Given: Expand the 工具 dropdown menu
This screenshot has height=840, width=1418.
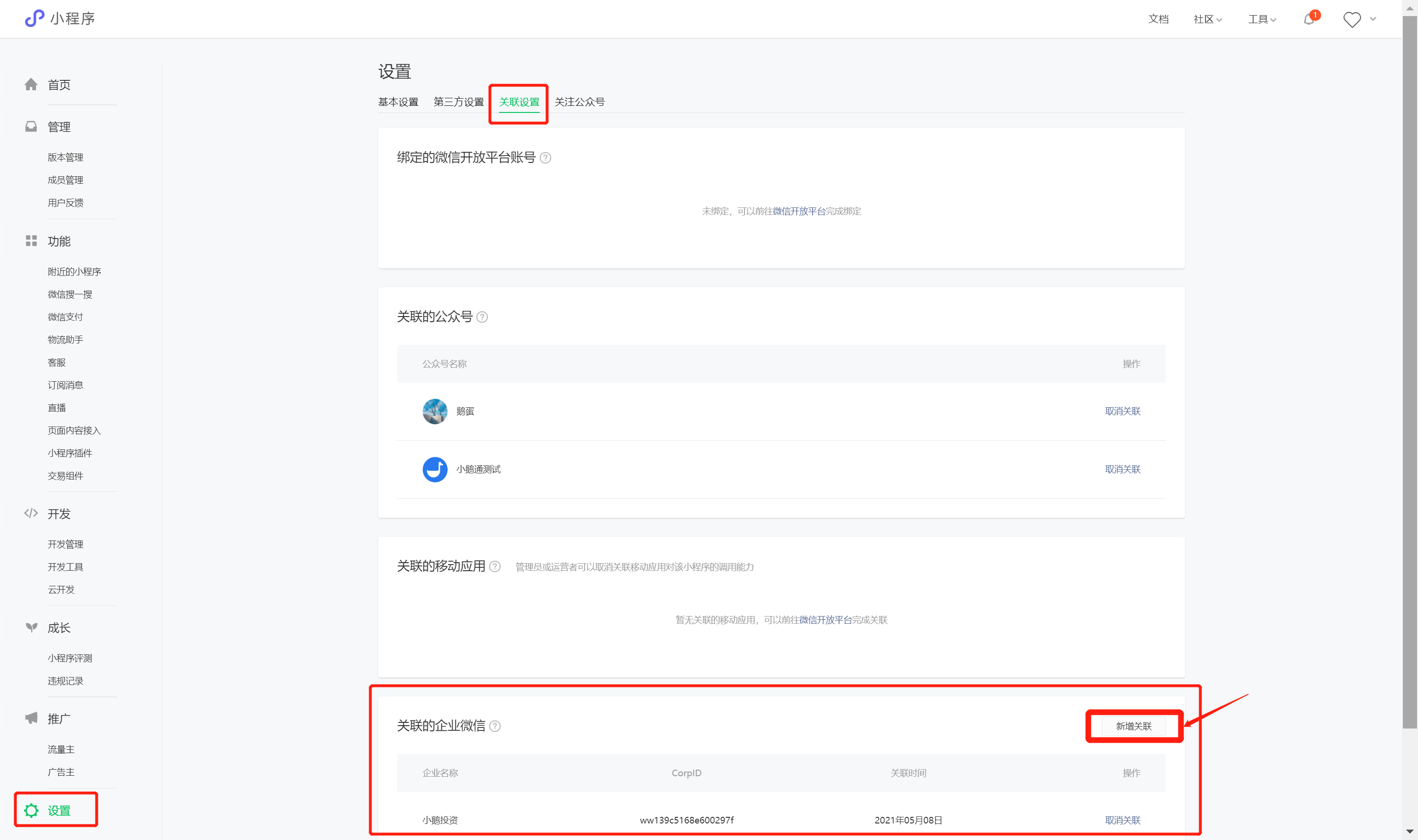Looking at the screenshot, I should point(1262,19).
